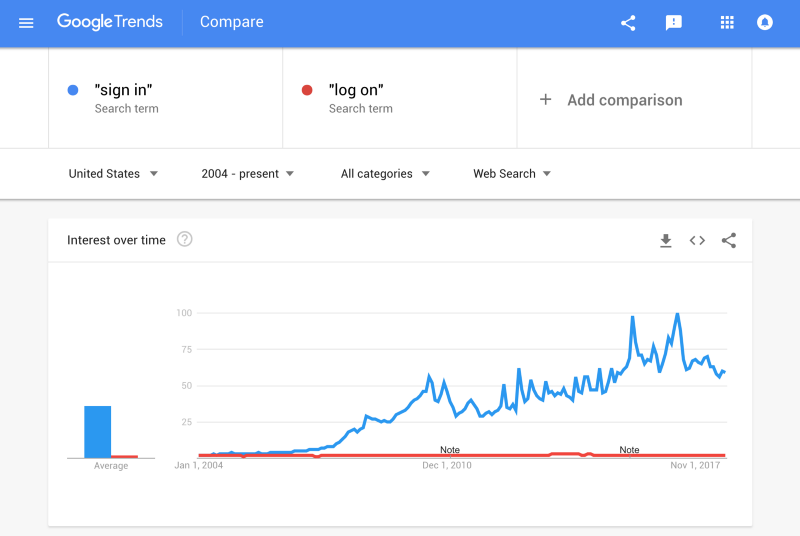Open the 2004 - present time range dropdown
This screenshot has height=536, width=800.
click(248, 174)
